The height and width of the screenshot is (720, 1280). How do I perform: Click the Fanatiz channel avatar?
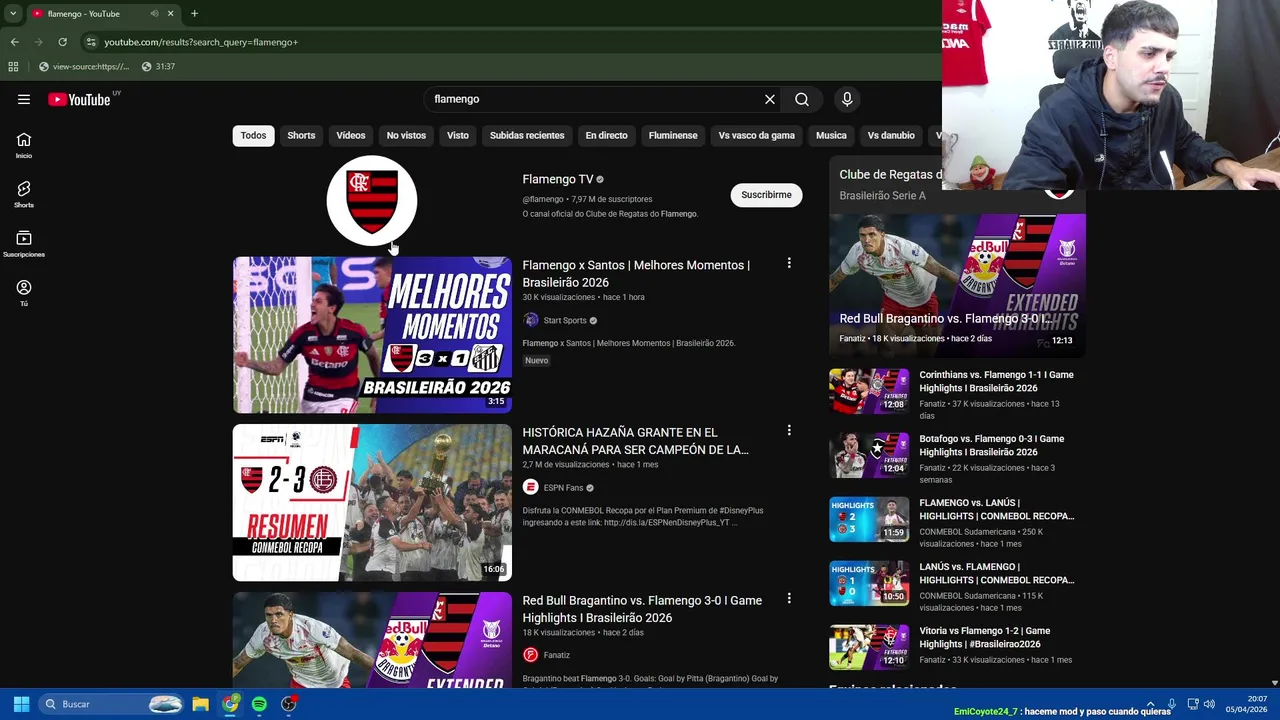531,655
